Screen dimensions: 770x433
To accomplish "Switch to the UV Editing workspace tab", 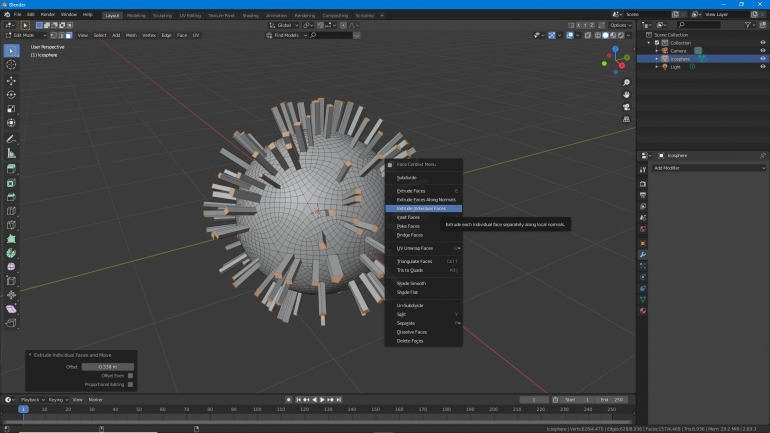I will click(190, 15).
